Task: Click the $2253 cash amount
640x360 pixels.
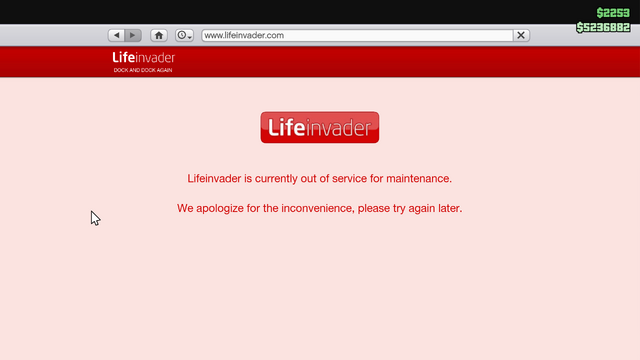Action: pyautogui.click(x=613, y=13)
